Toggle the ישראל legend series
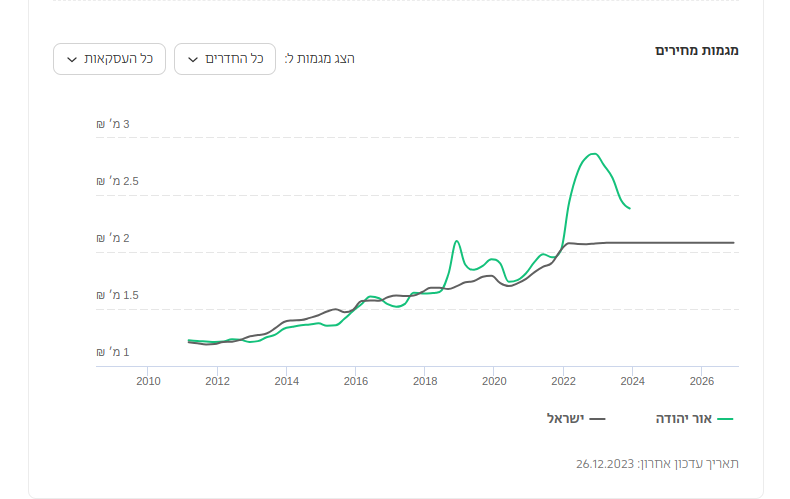This screenshot has width=790, height=499. pos(567,418)
